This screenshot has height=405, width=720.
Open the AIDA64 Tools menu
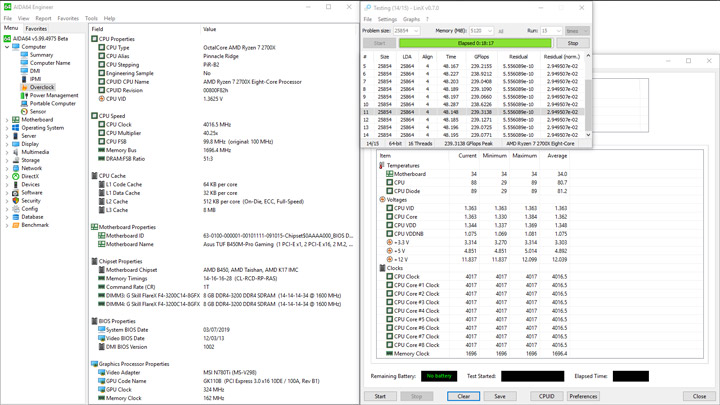pyautogui.click(x=91, y=18)
